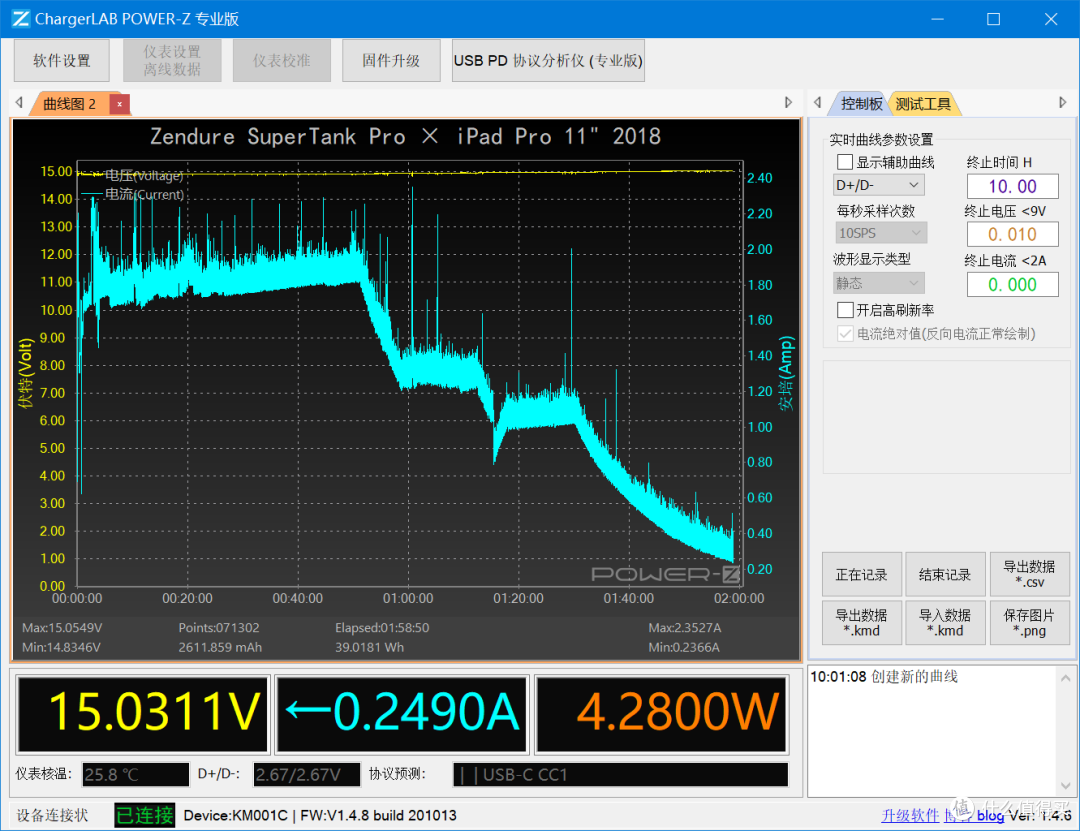Click the Min:14.8346V statistic
The width and height of the screenshot is (1080, 831).
(x=61, y=647)
